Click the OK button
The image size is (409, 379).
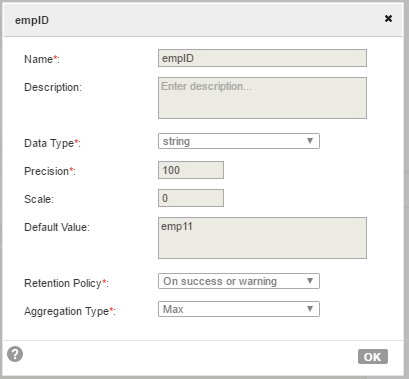(x=373, y=357)
